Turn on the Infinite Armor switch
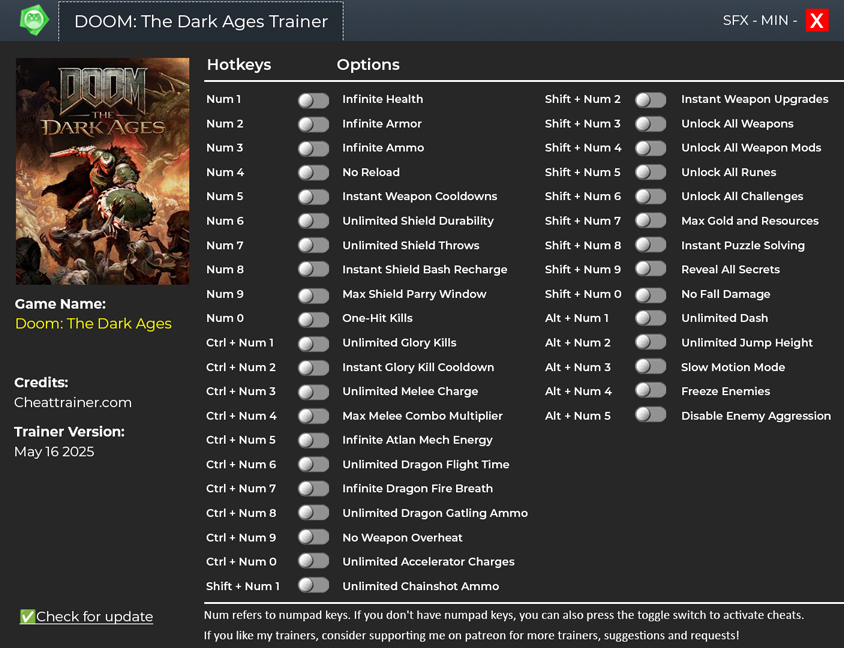Viewport: 844px width, 648px height. [x=313, y=124]
